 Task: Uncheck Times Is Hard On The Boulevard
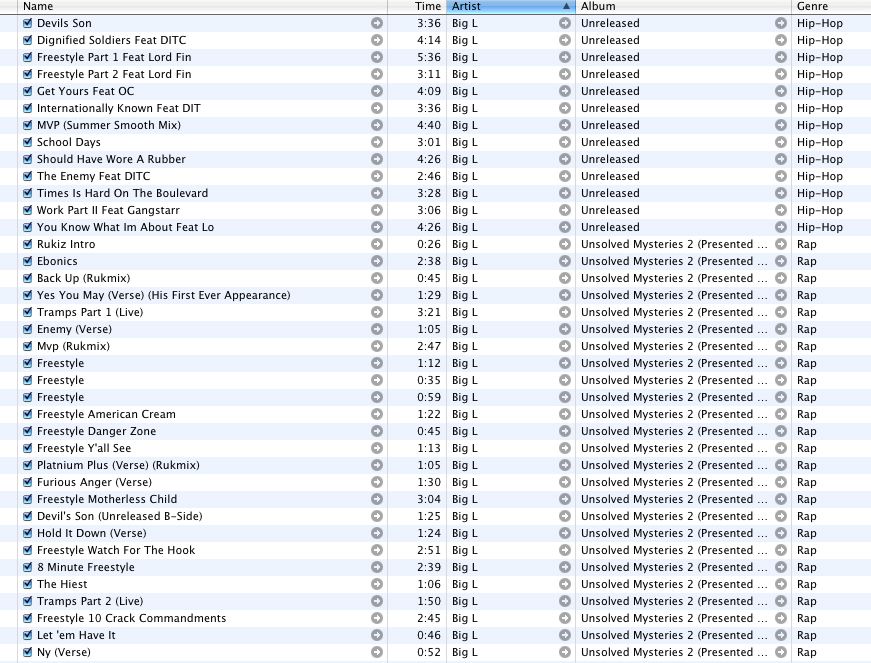pyautogui.click(x=27, y=193)
